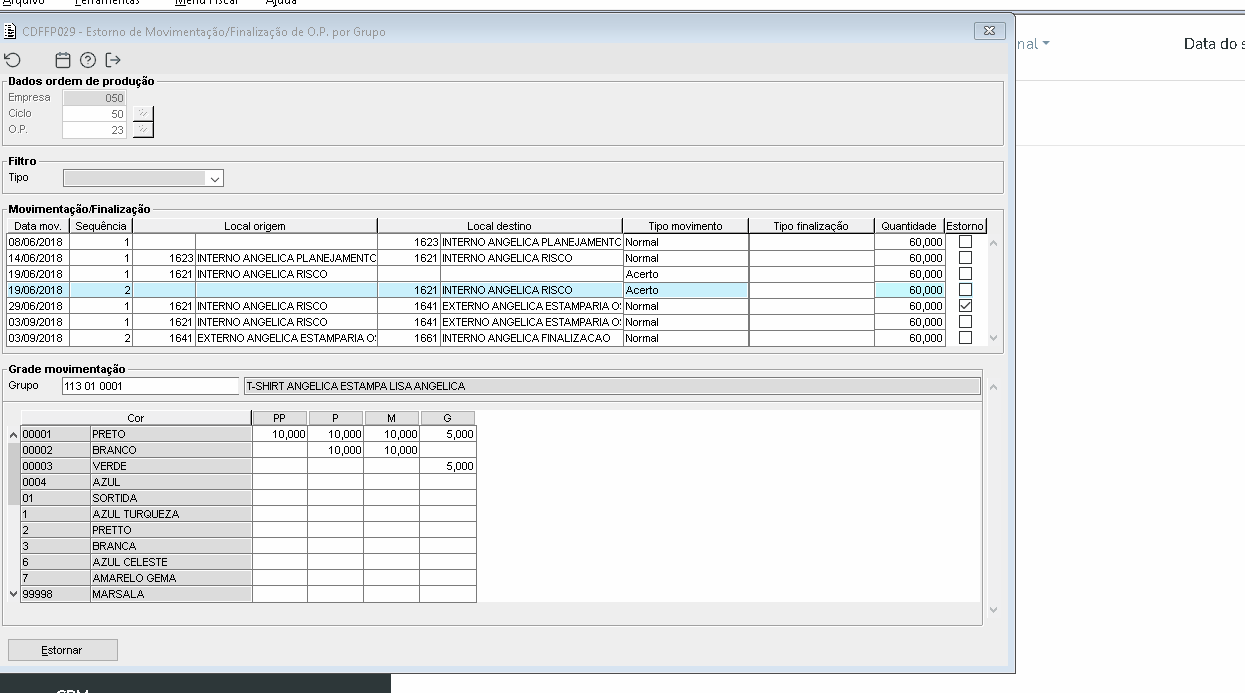The height and width of the screenshot is (693, 1245).
Task: Select the 14/06/2018 date cell
Action: tap(39, 258)
